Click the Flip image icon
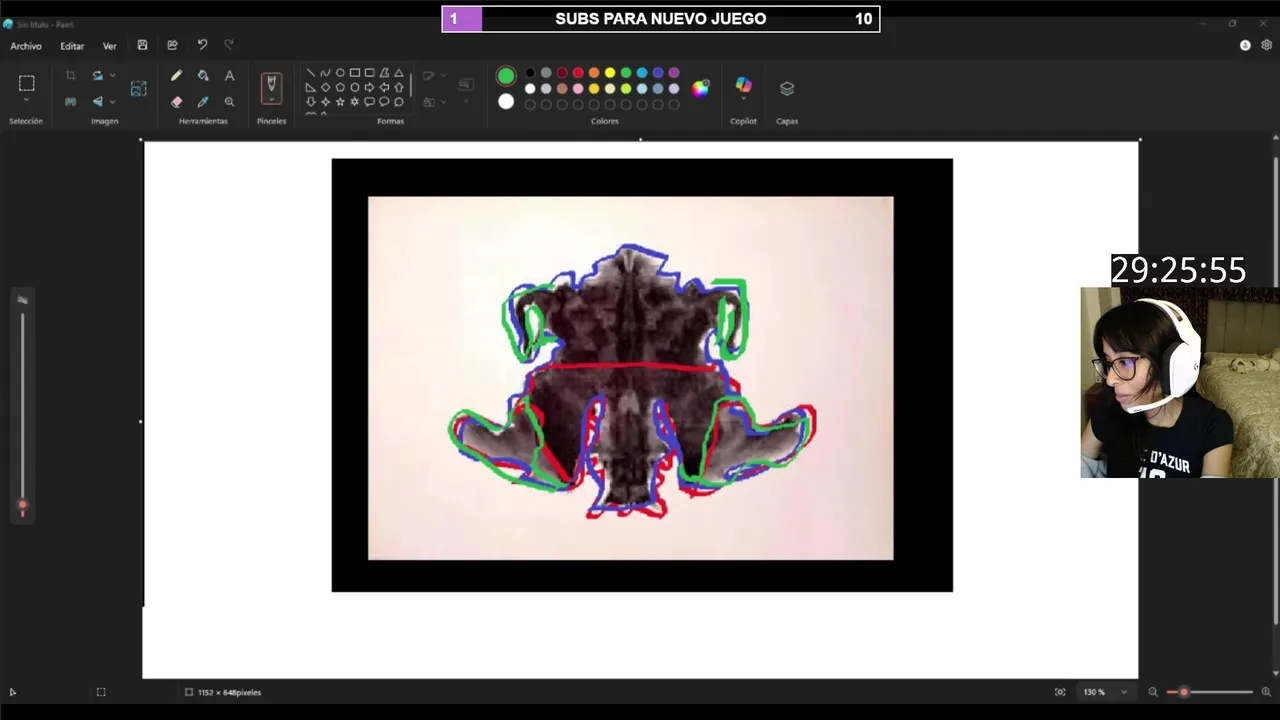The width and height of the screenshot is (1280, 720). [x=97, y=101]
